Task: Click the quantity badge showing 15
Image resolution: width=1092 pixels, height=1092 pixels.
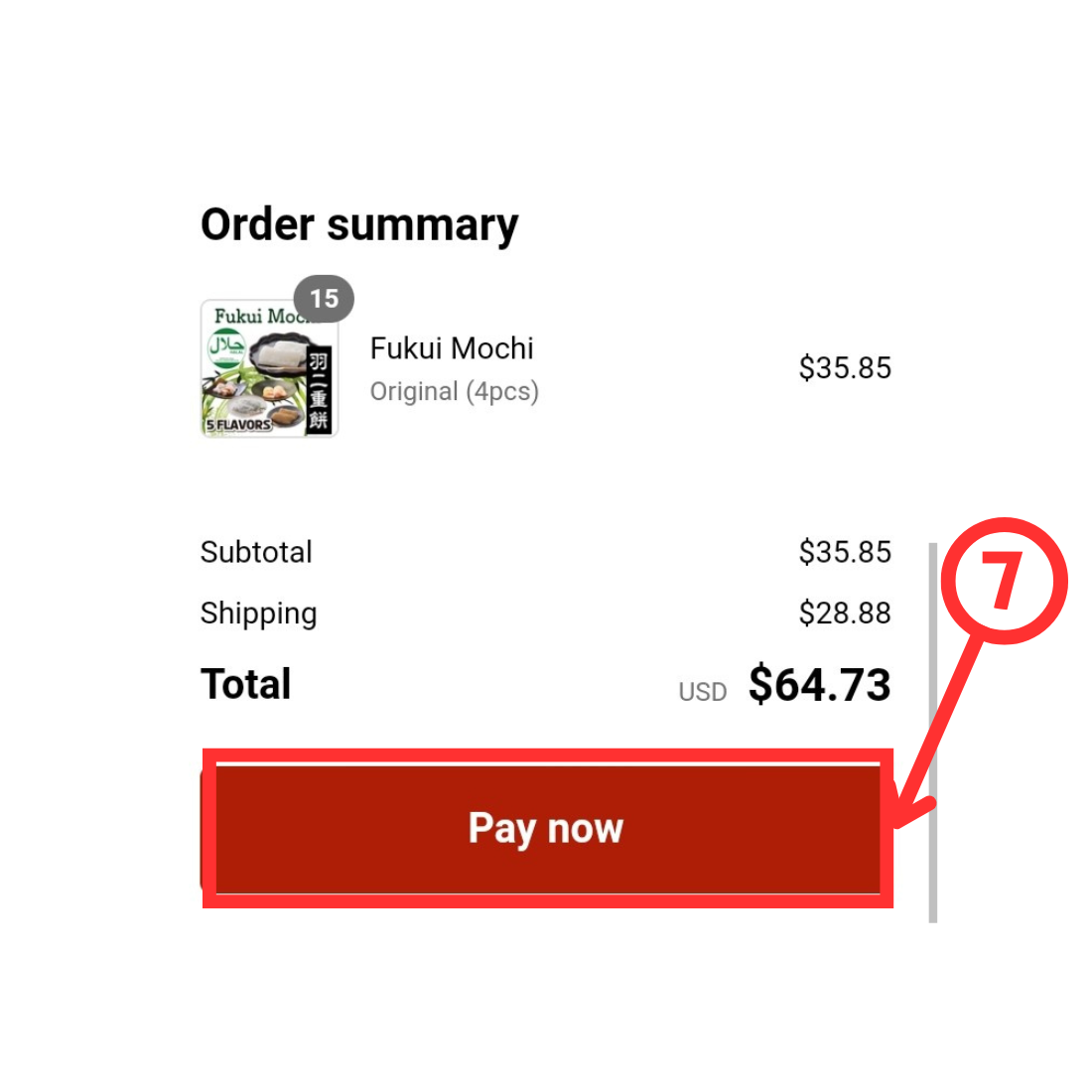Action: pos(324,299)
